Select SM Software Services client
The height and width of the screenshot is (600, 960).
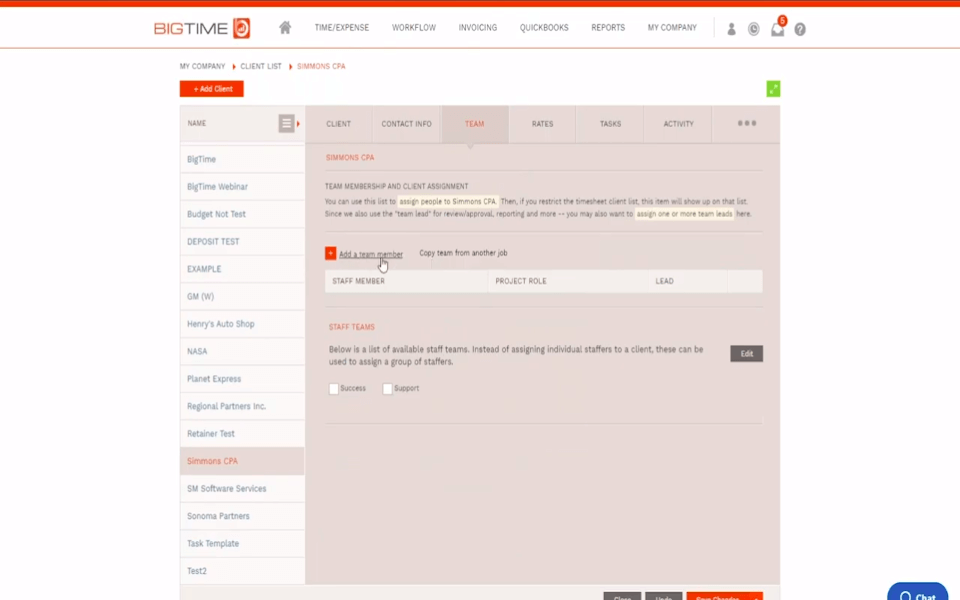click(242, 489)
